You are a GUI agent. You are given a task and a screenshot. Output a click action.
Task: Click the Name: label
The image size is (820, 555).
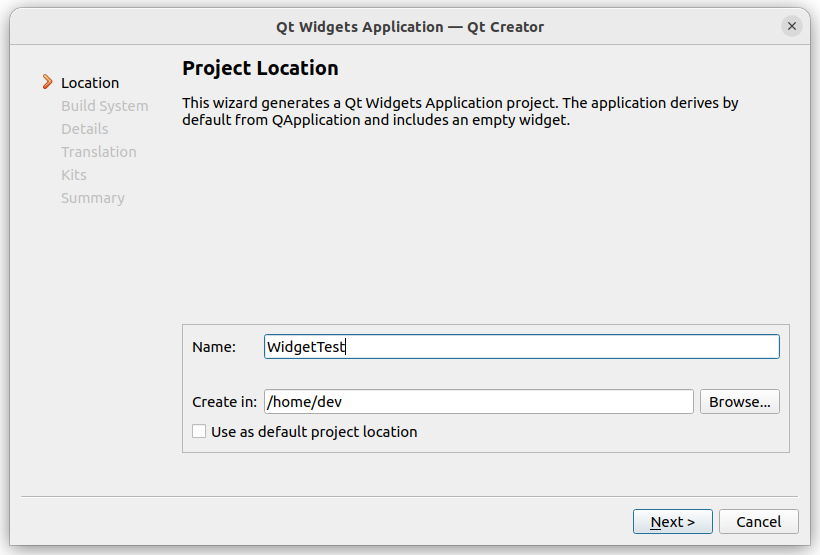(214, 347)
